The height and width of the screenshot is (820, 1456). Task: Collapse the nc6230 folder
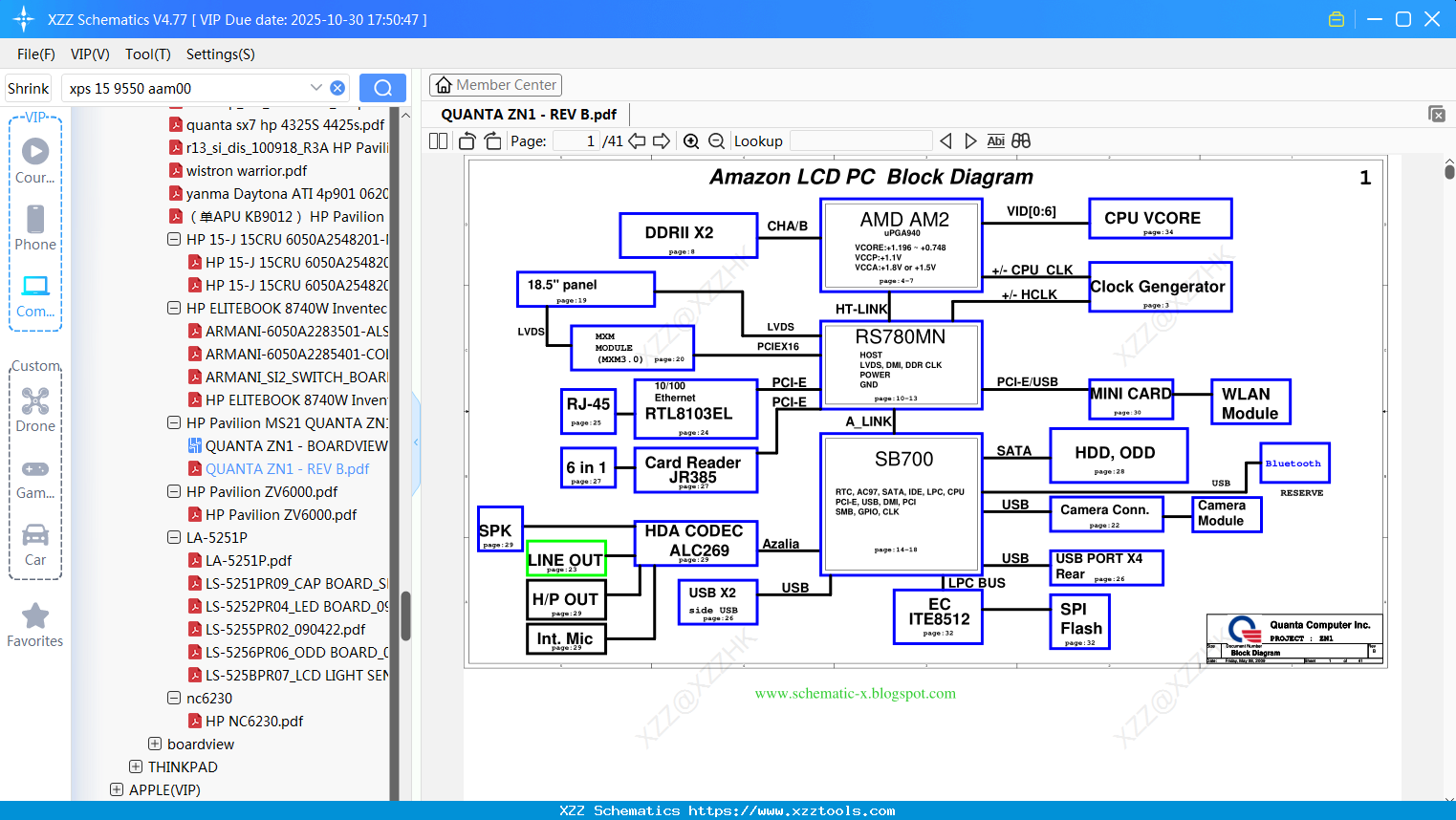point(174,698)
